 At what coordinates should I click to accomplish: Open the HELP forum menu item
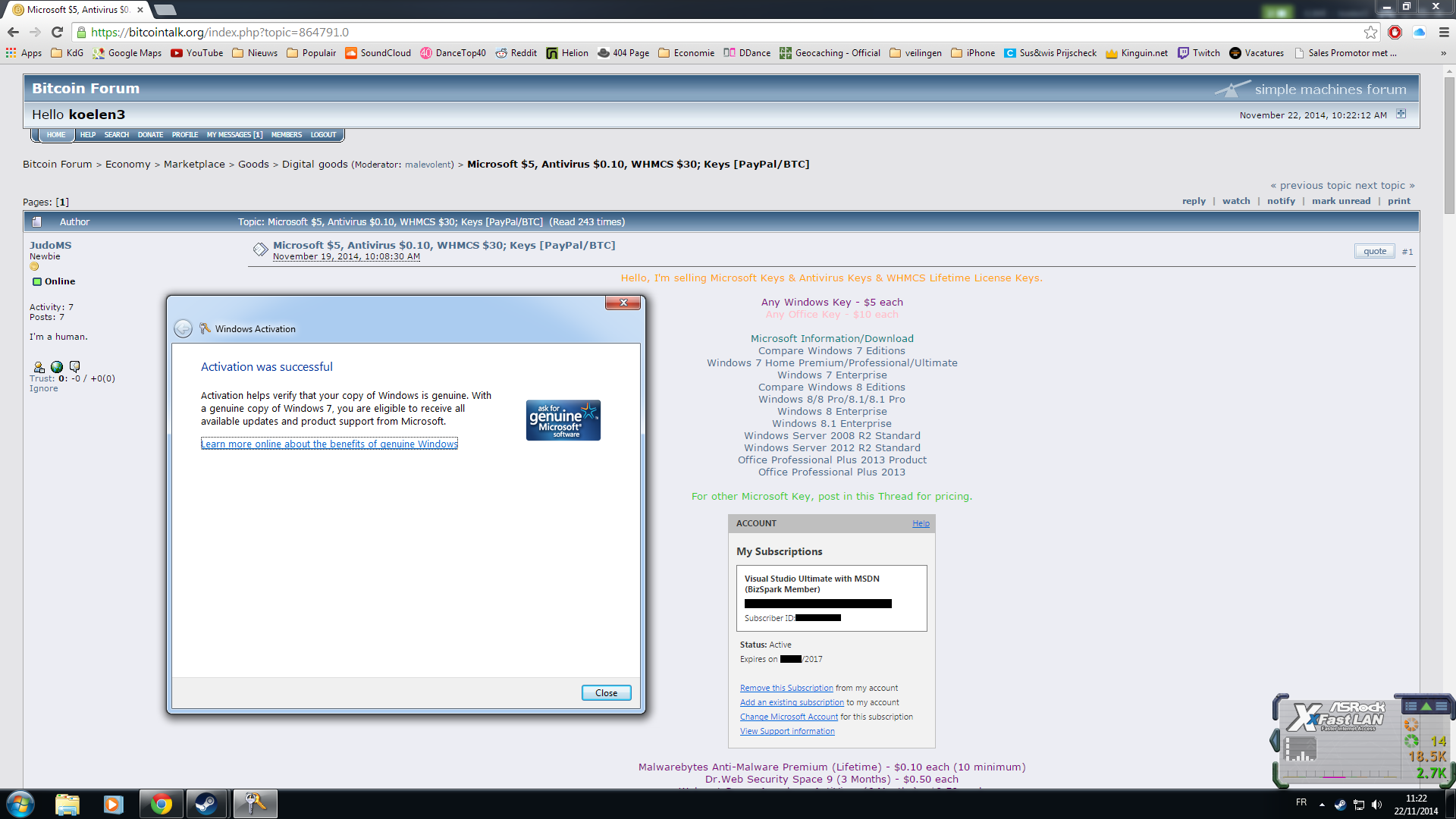[88, 135]
